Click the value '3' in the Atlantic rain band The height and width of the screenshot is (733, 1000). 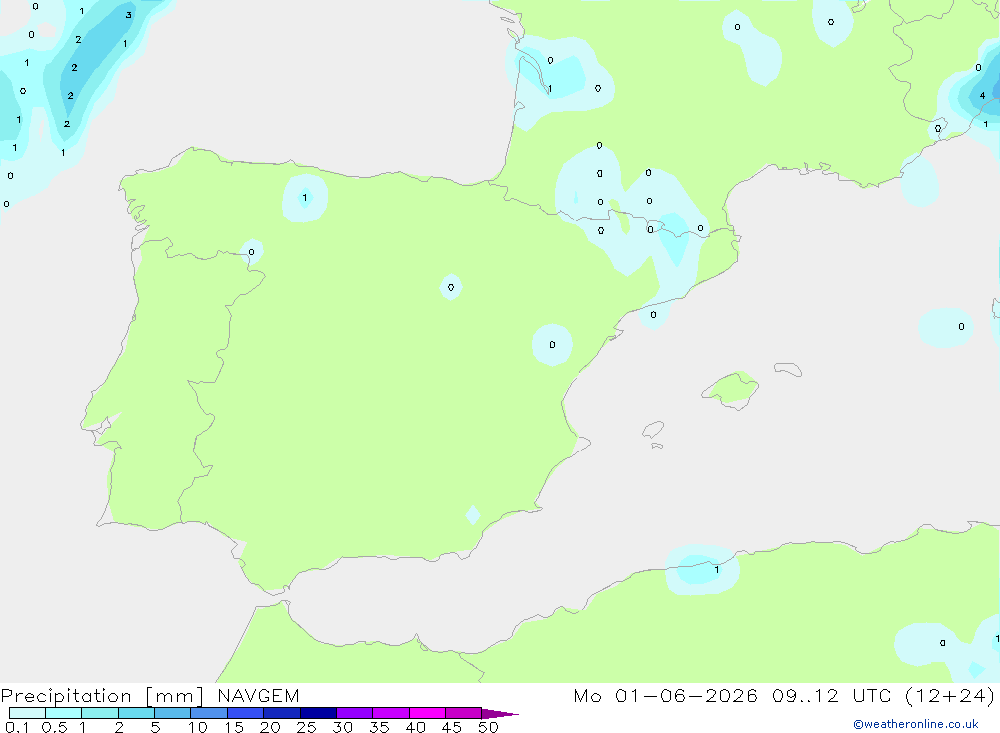tap(129, 15)
